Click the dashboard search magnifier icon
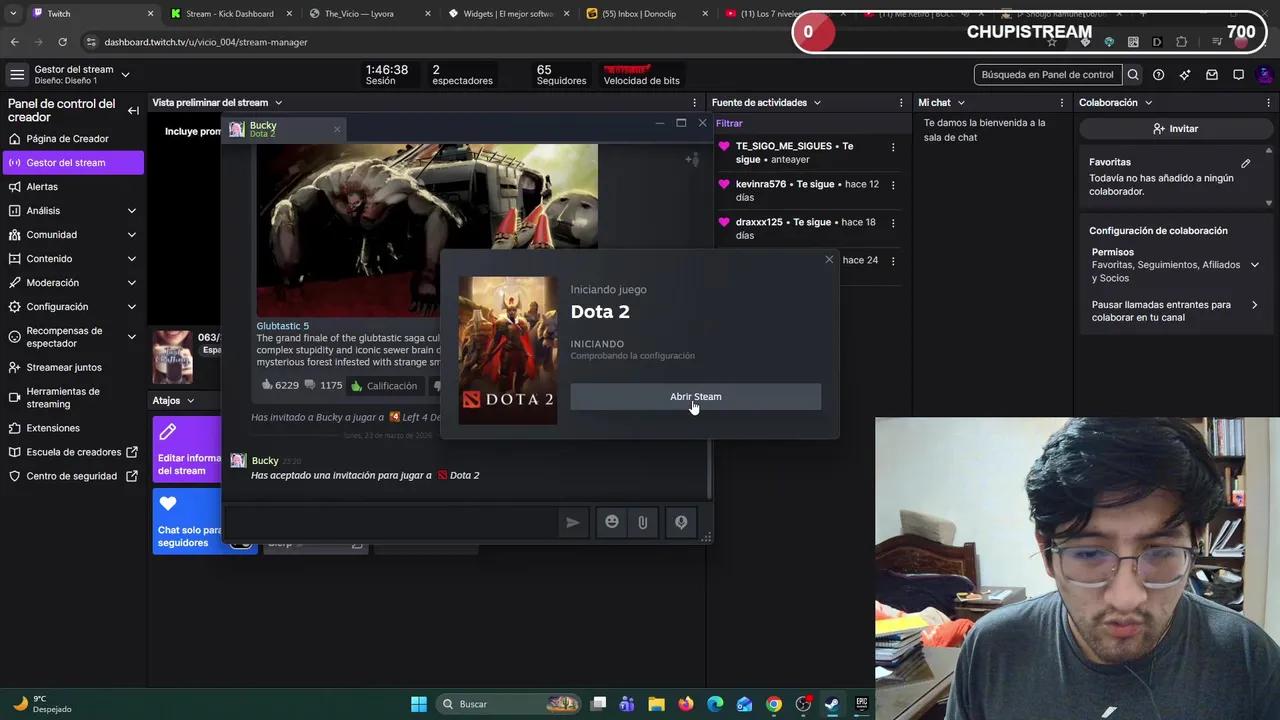This screenshot has height=720, width=1280. [1133, 75]
